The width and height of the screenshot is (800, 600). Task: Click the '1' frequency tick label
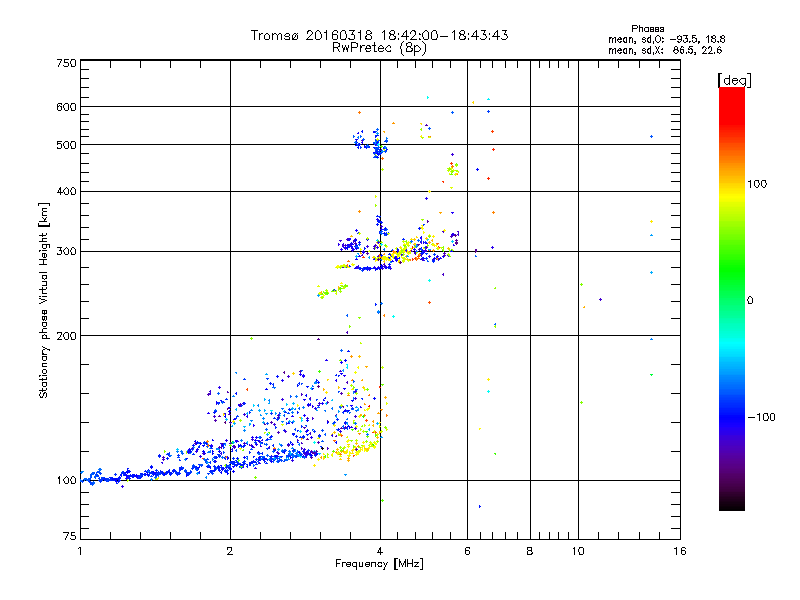click(80, 551)
